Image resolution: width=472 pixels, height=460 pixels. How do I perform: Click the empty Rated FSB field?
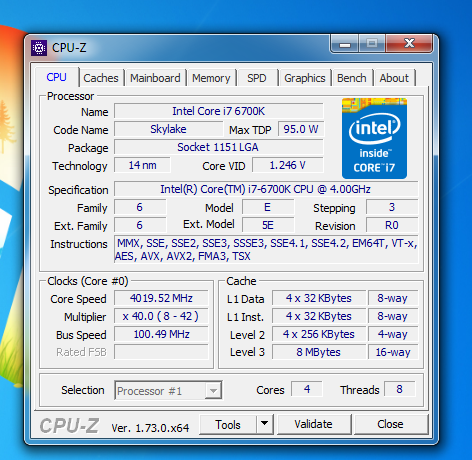[161, 352]
